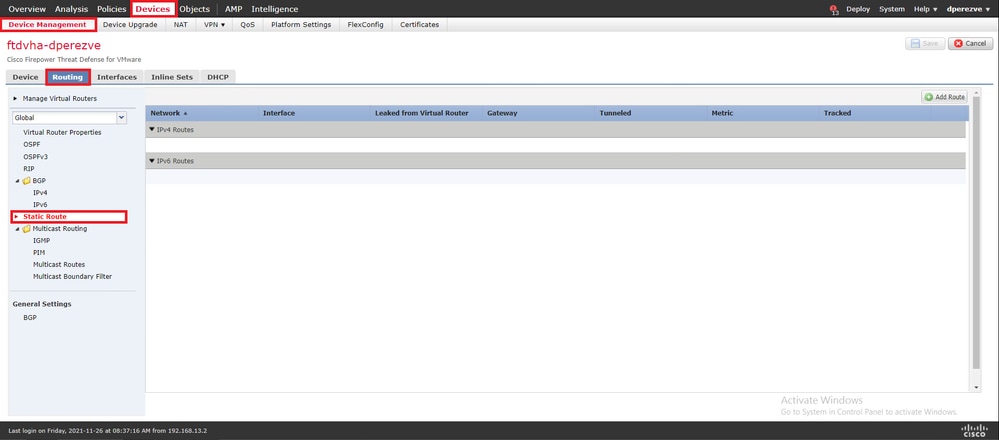Open the VPN dropdown menu
This screenshot has height=440, width=999.
coord(215,25)
